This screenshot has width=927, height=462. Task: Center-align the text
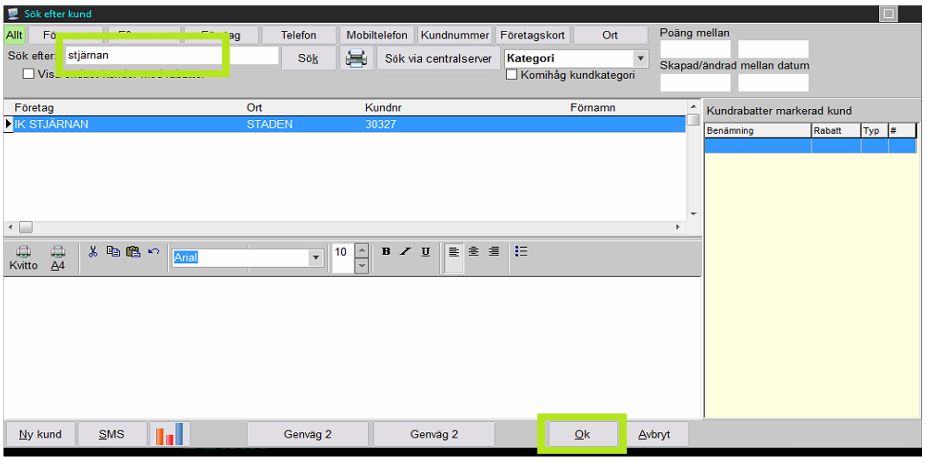(474, 252)
